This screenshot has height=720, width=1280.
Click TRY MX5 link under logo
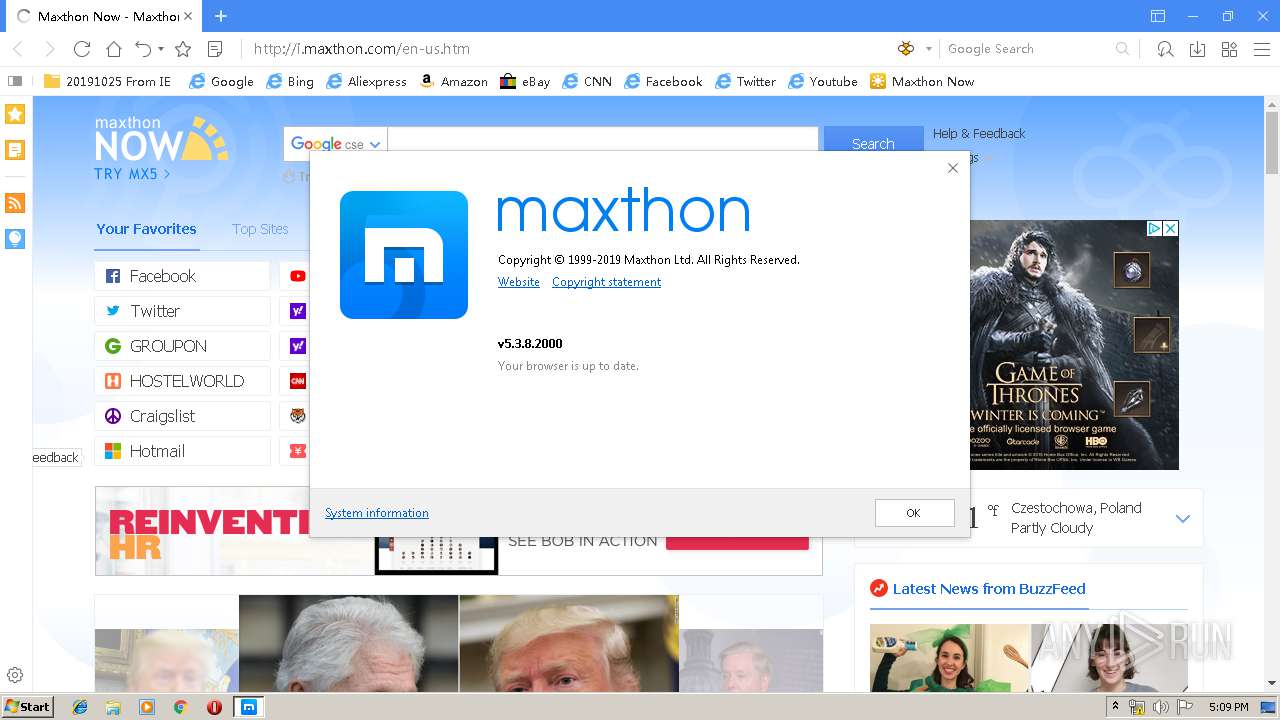tap(132, 174)
